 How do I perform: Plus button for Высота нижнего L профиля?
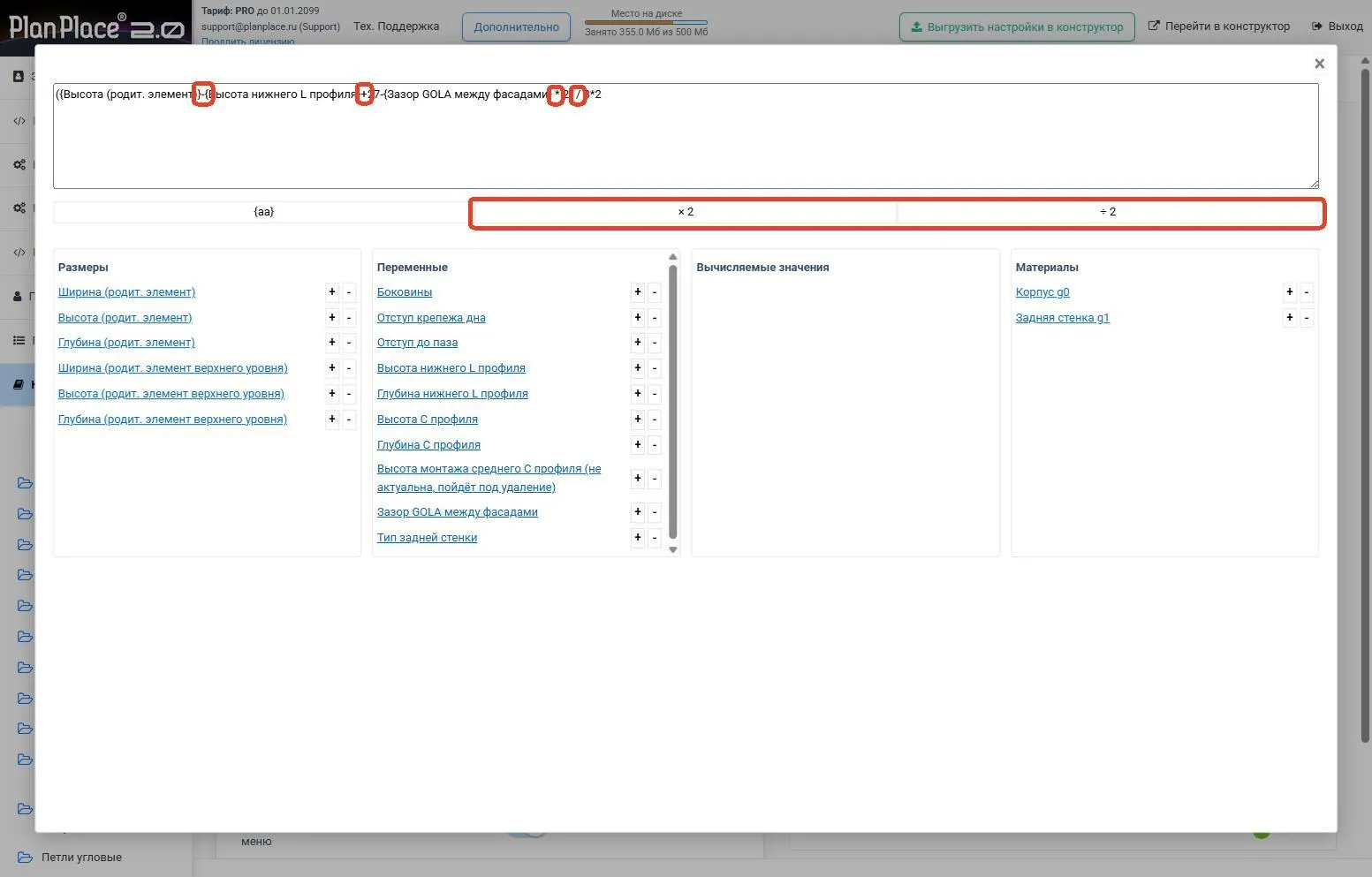click(638, 368)
